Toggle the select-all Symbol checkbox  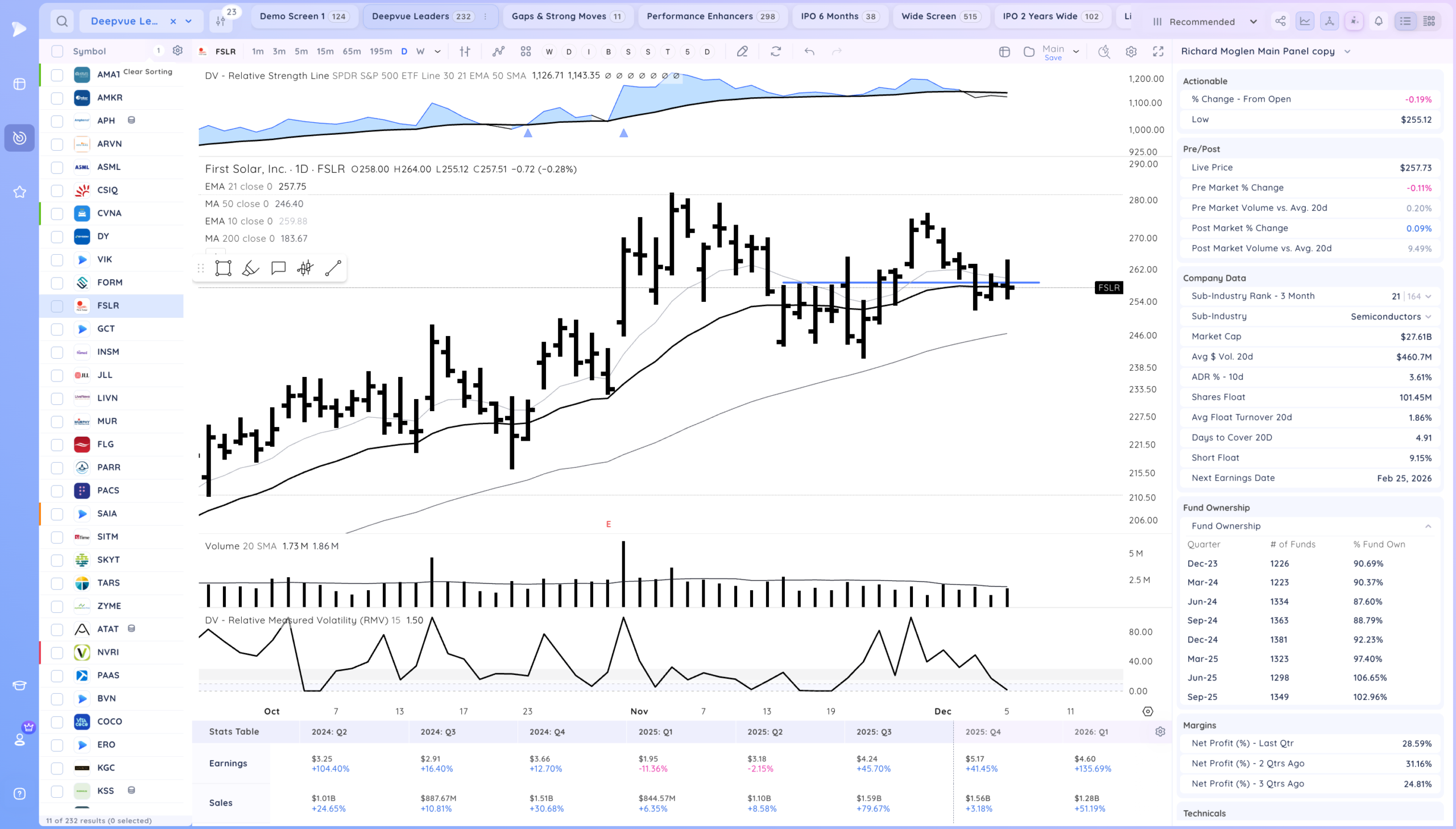[x=57, y=51]
